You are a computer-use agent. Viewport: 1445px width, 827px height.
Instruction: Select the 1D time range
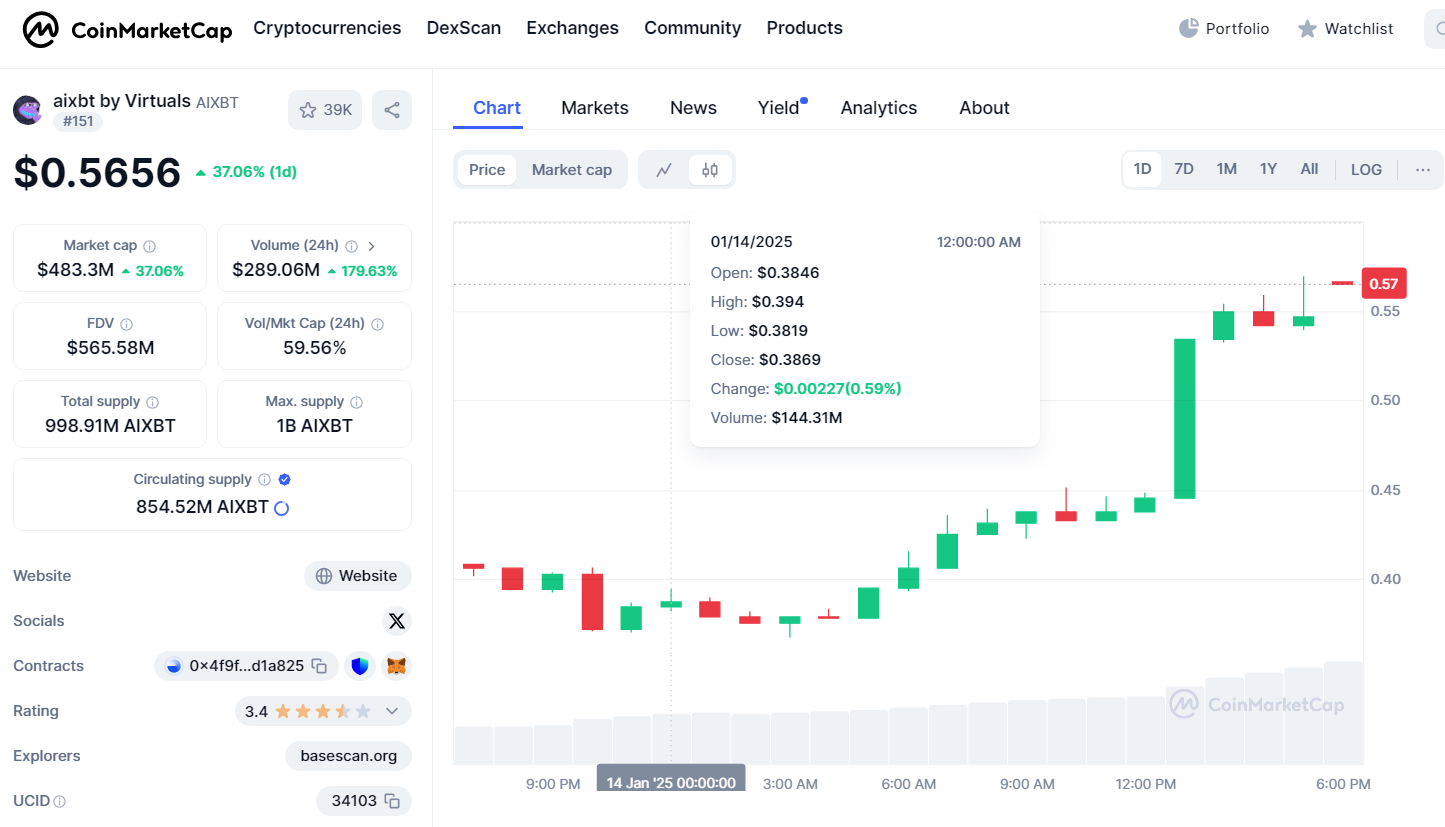1142,170
